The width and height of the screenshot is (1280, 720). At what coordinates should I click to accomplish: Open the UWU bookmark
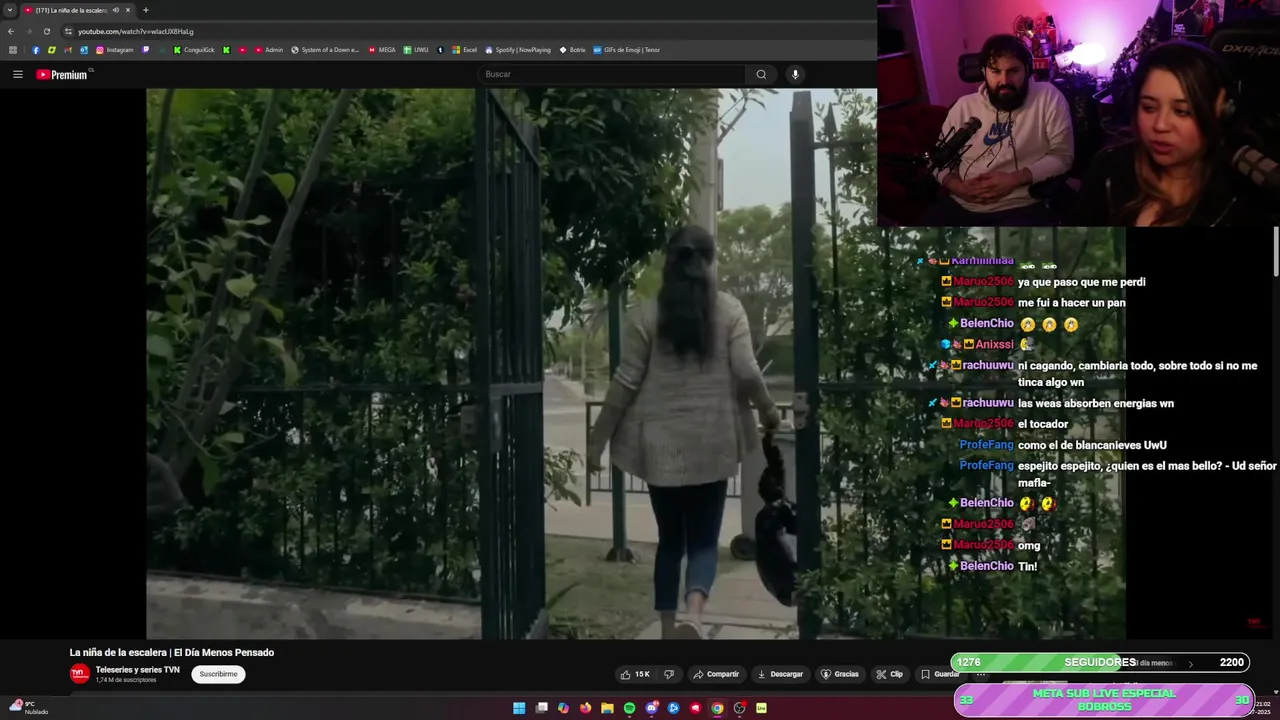[x=416, y=50]
